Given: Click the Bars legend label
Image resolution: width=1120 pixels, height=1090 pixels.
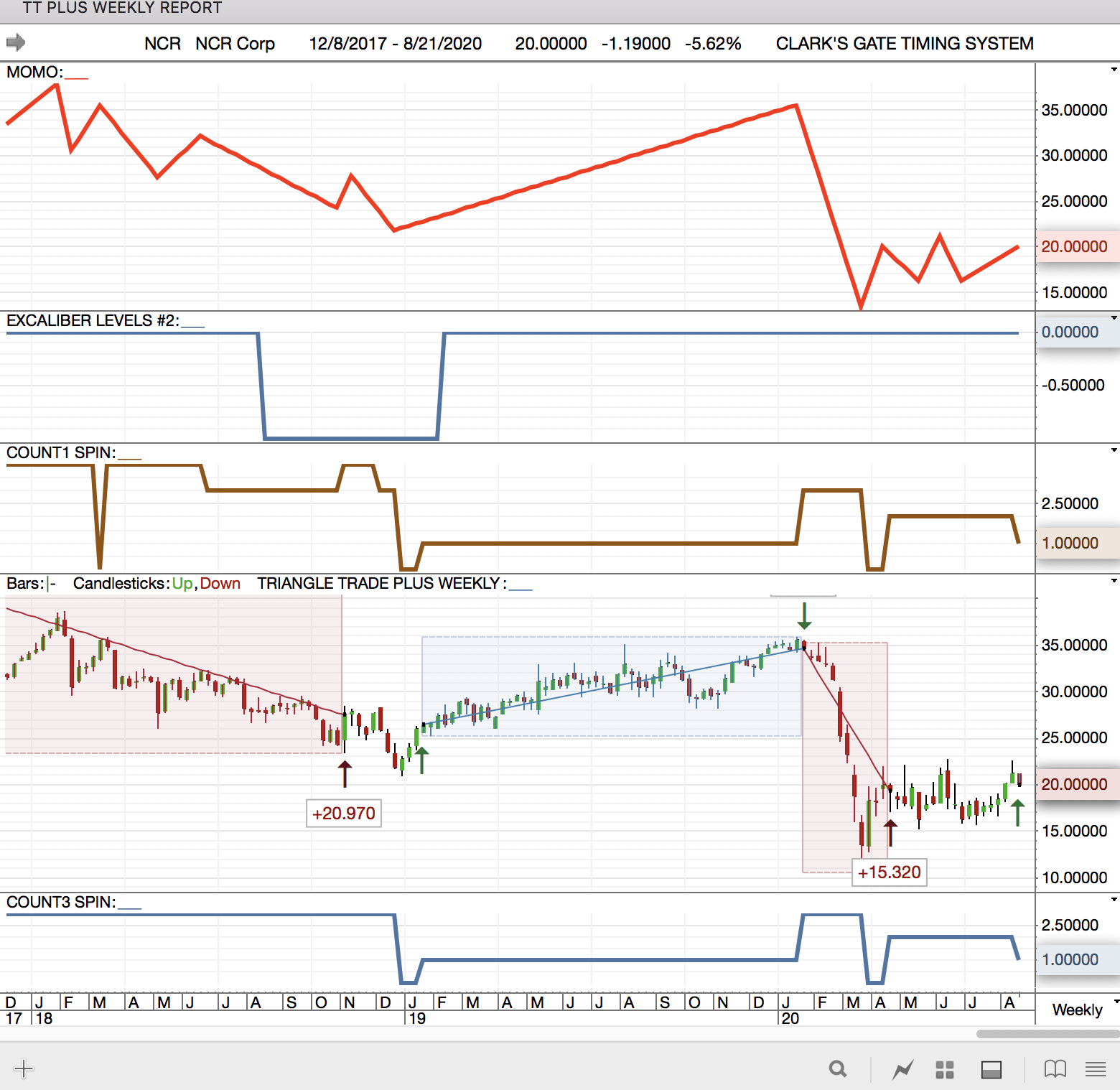Looking at the screenshot, I should [x=25, y=583].
